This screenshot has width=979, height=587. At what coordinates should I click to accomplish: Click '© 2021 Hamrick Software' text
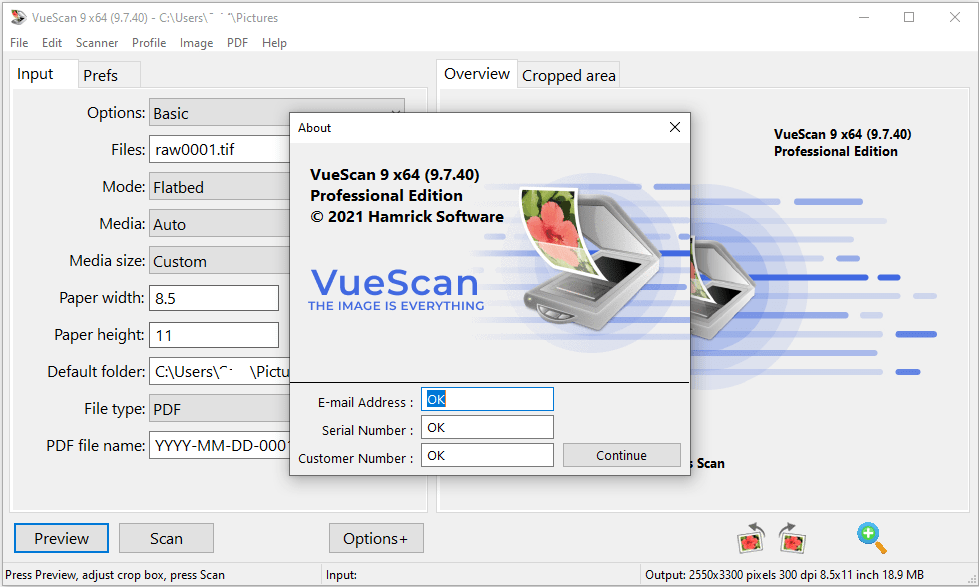click(407, 217)
